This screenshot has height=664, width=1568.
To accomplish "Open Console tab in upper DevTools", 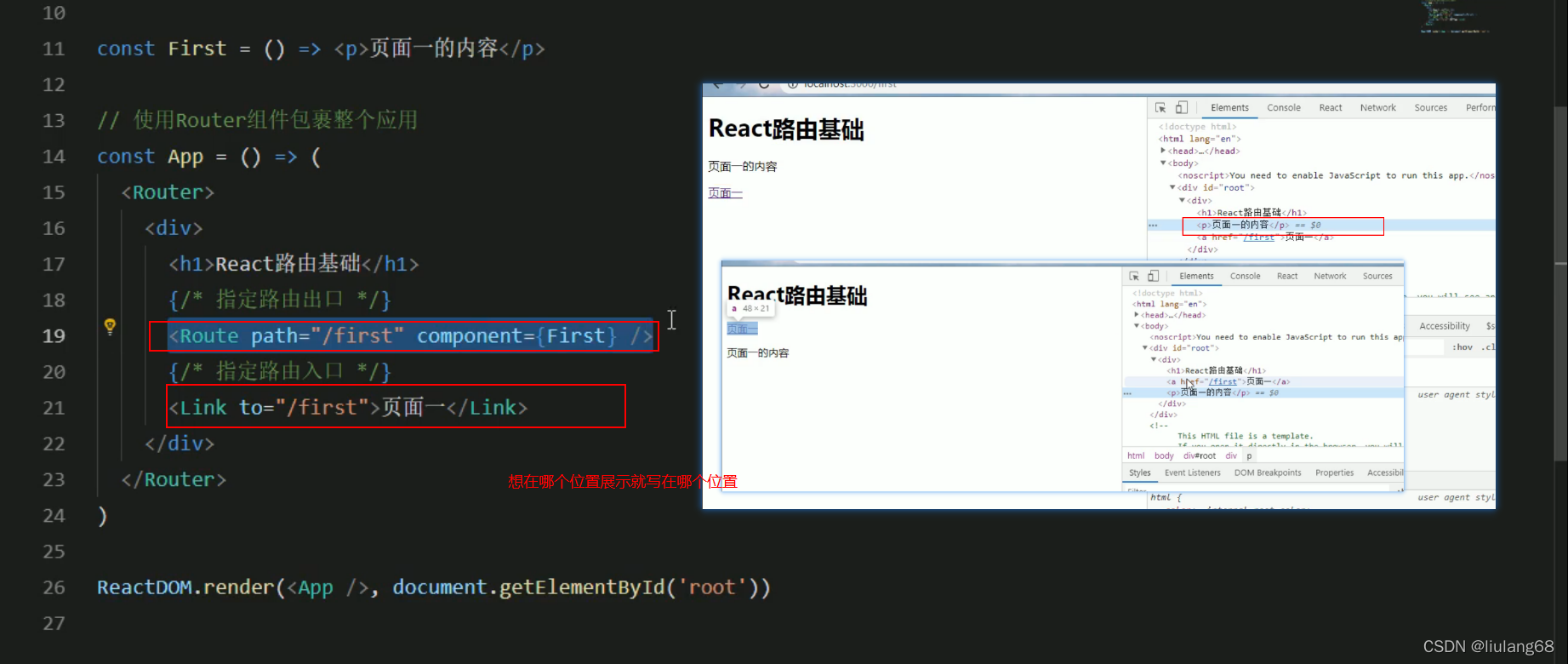I will coord(1284,108).
